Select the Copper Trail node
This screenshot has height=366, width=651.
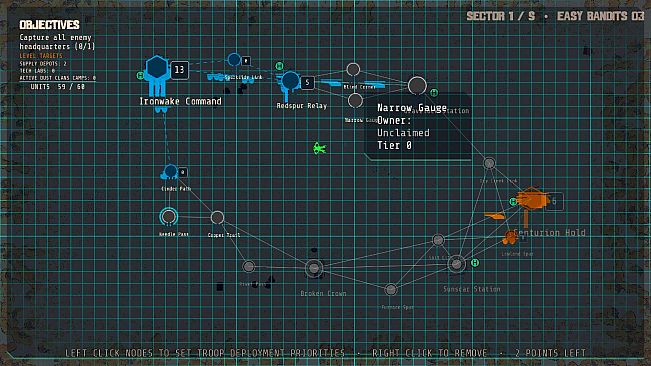[x=217, y=217]
